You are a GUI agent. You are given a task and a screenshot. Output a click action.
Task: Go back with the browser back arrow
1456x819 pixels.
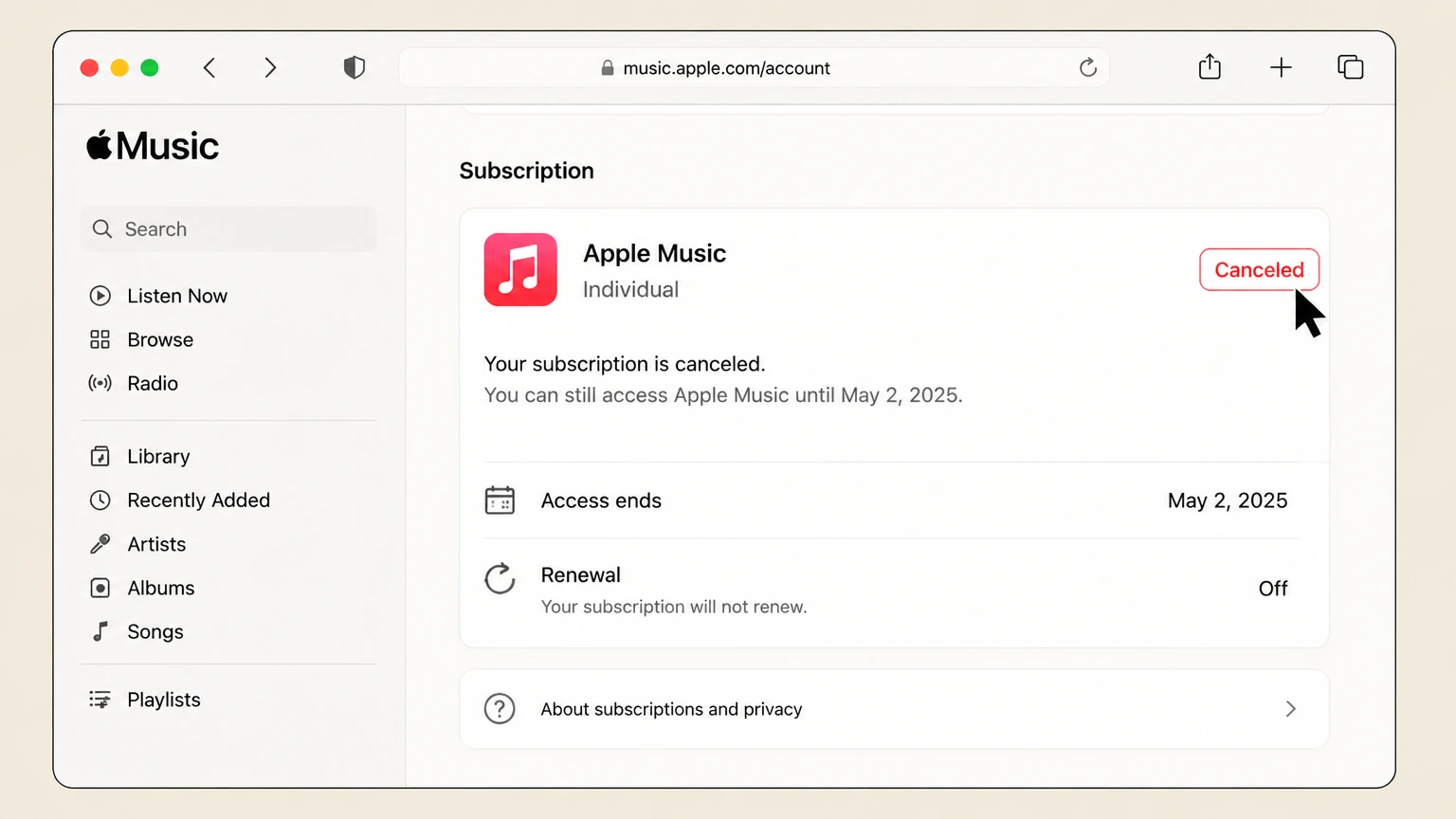coord(209,67)
